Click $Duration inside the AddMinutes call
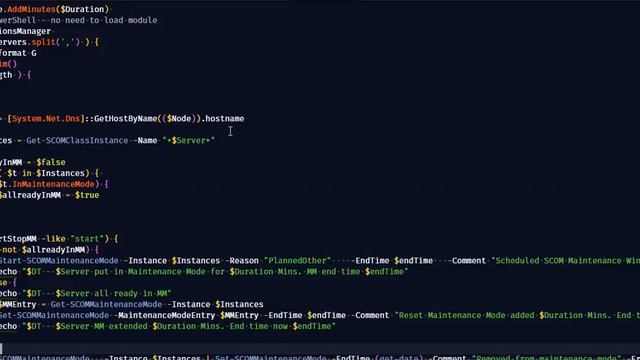Screen dimensions: 640x360 coord(82,9)
